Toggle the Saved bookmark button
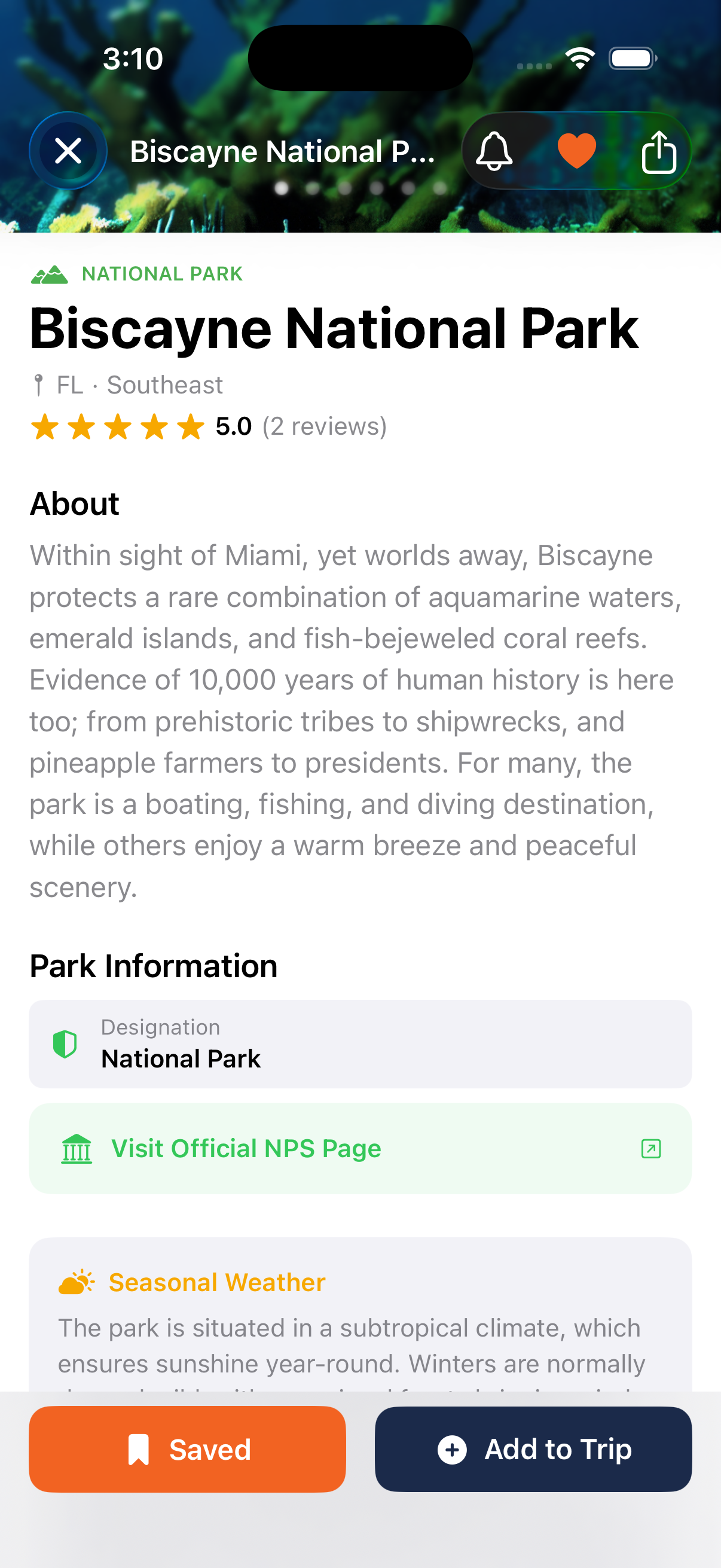Viewport: 721px width, 1568px height. (x=187, y=1448)
